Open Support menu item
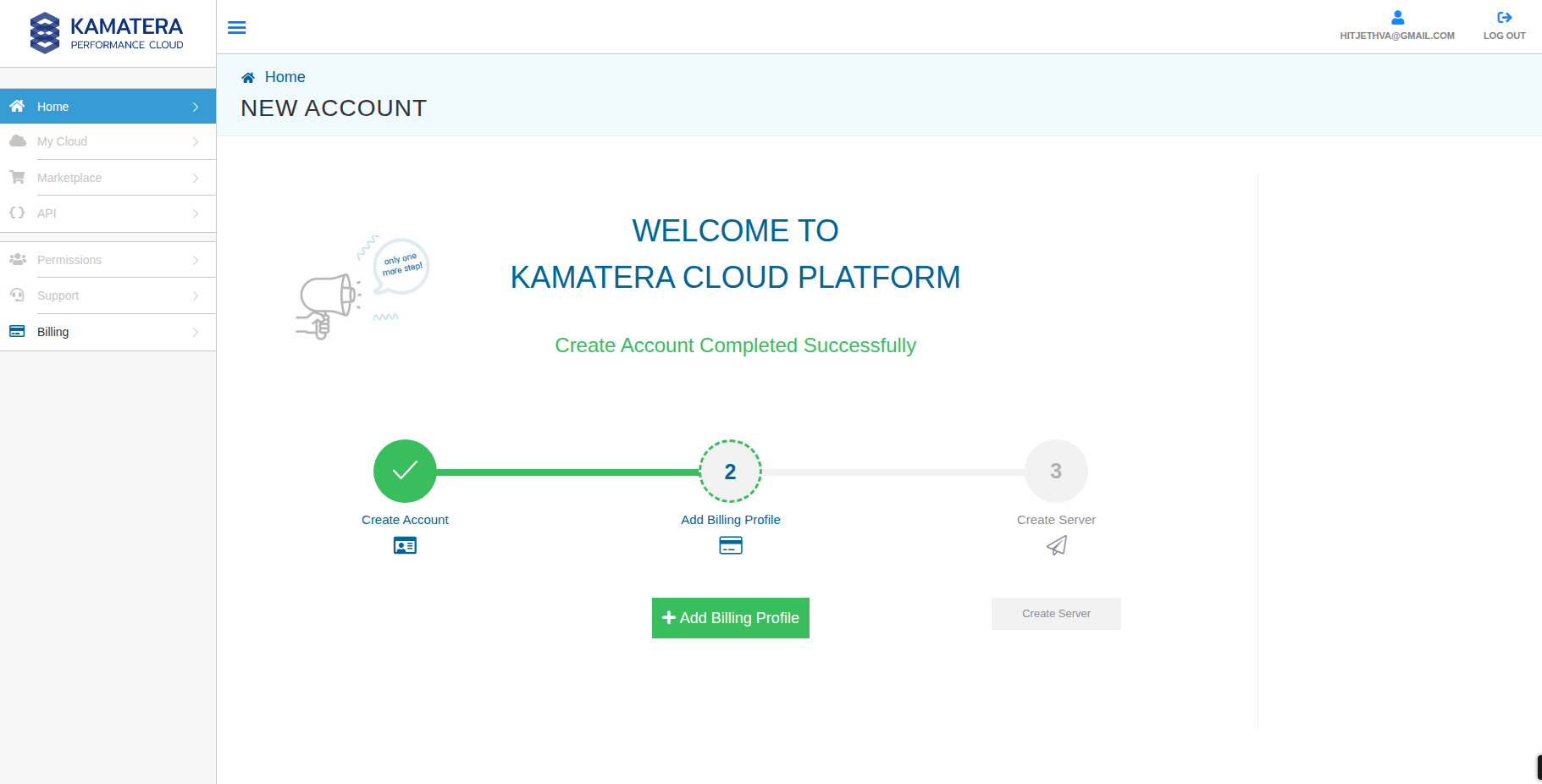Image resolution: width=1542 pixels, height=784 pixels. [x=108, y=295]
